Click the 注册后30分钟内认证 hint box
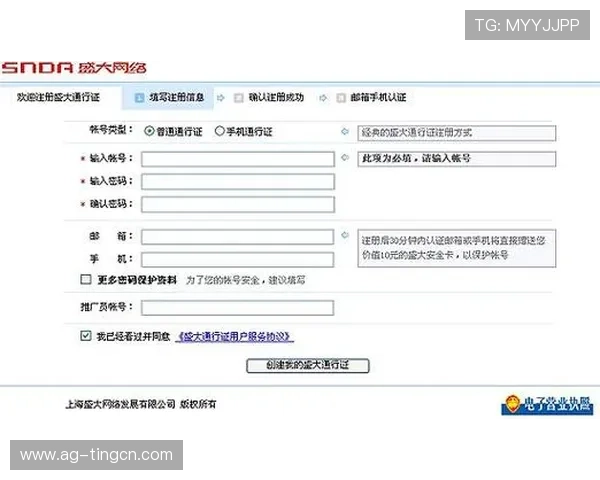The image size is (600, 480). coord(457,248)
